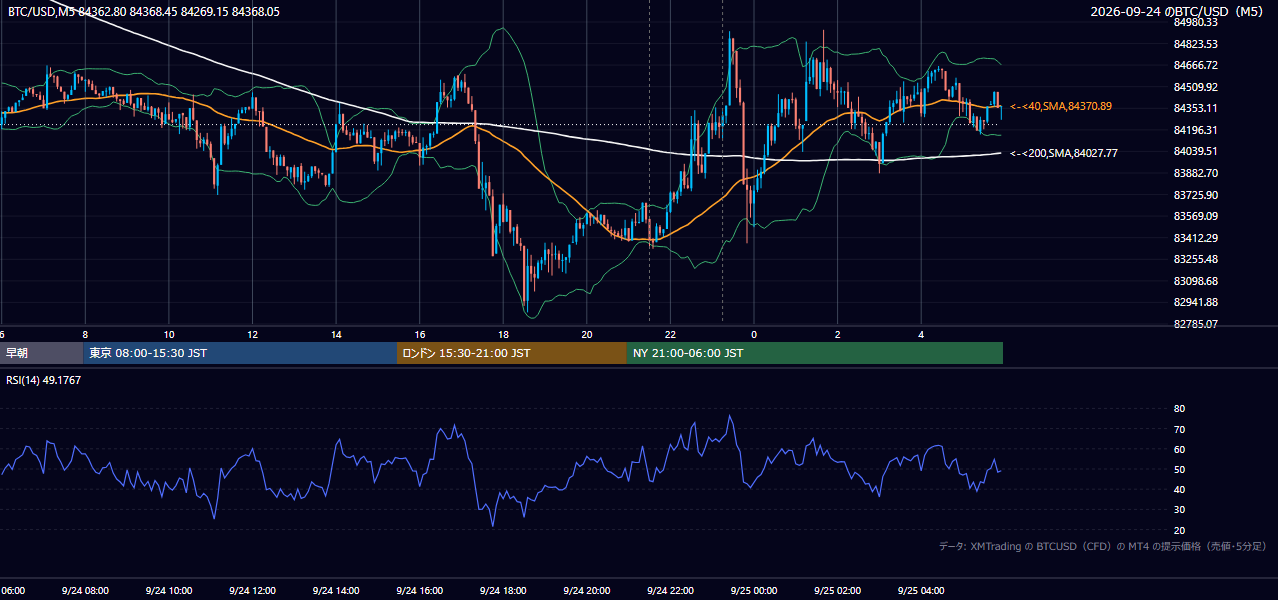Click the 9/24 14:00 time label
Screen dimensions: 1278x600
click(x=336, y=591)
